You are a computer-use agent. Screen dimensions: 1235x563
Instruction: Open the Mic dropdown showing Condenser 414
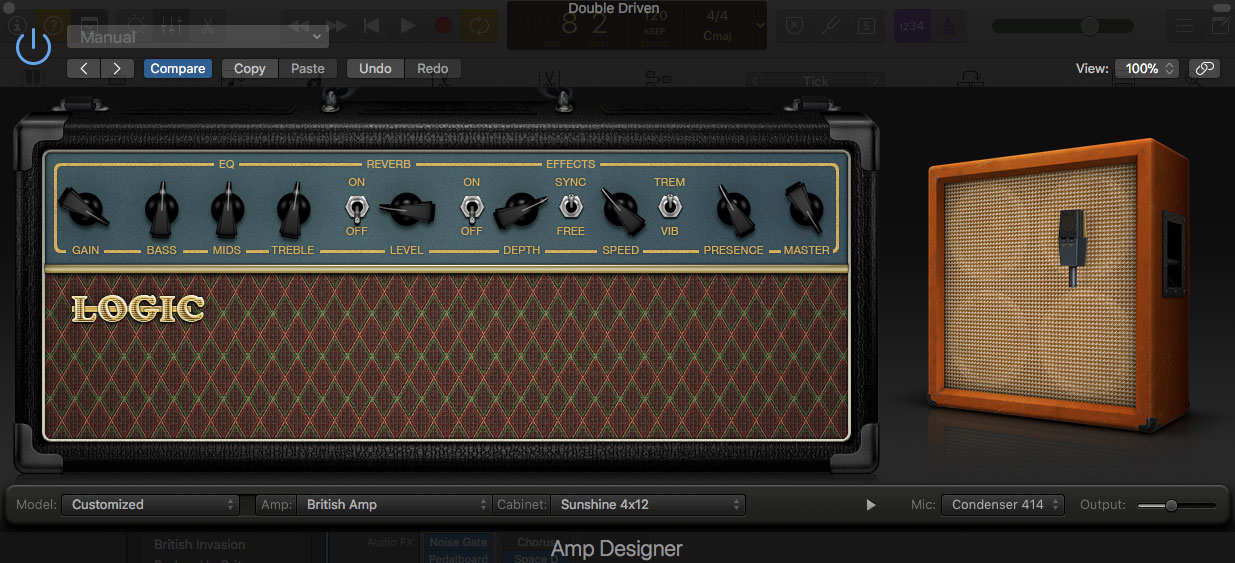(1003, 505)
